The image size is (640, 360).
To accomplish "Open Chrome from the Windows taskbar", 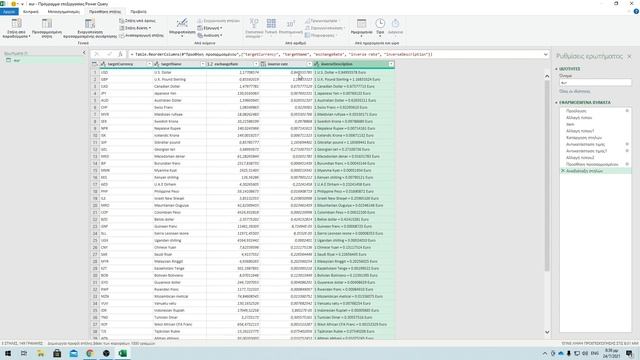I will (90, 353).
